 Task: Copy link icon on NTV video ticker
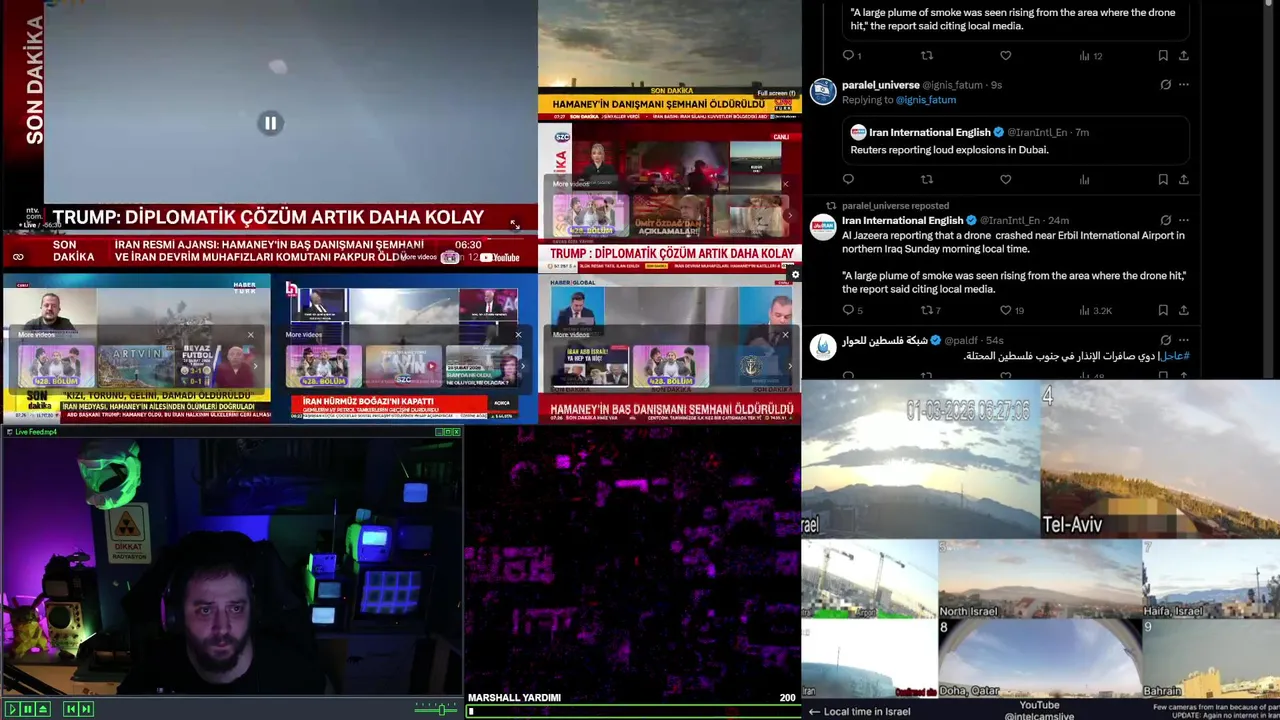pos(18,257)
